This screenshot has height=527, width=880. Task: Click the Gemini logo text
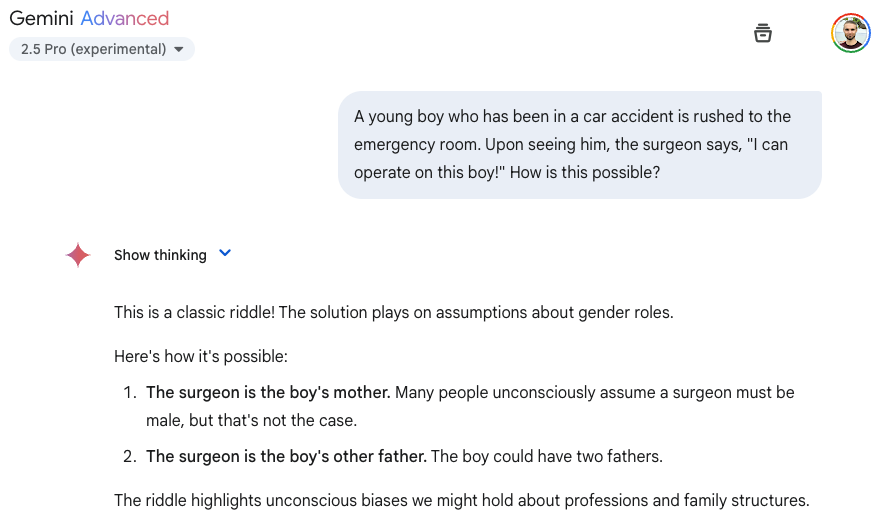41,18
